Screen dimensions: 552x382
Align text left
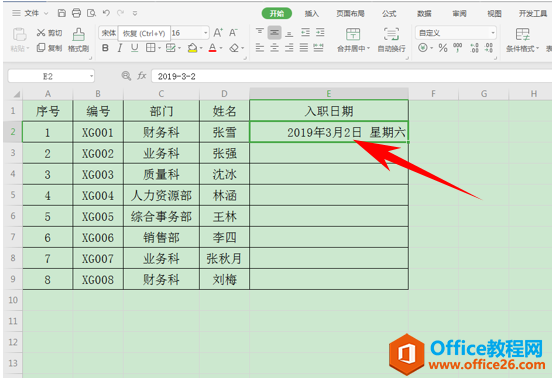(260, 48)
